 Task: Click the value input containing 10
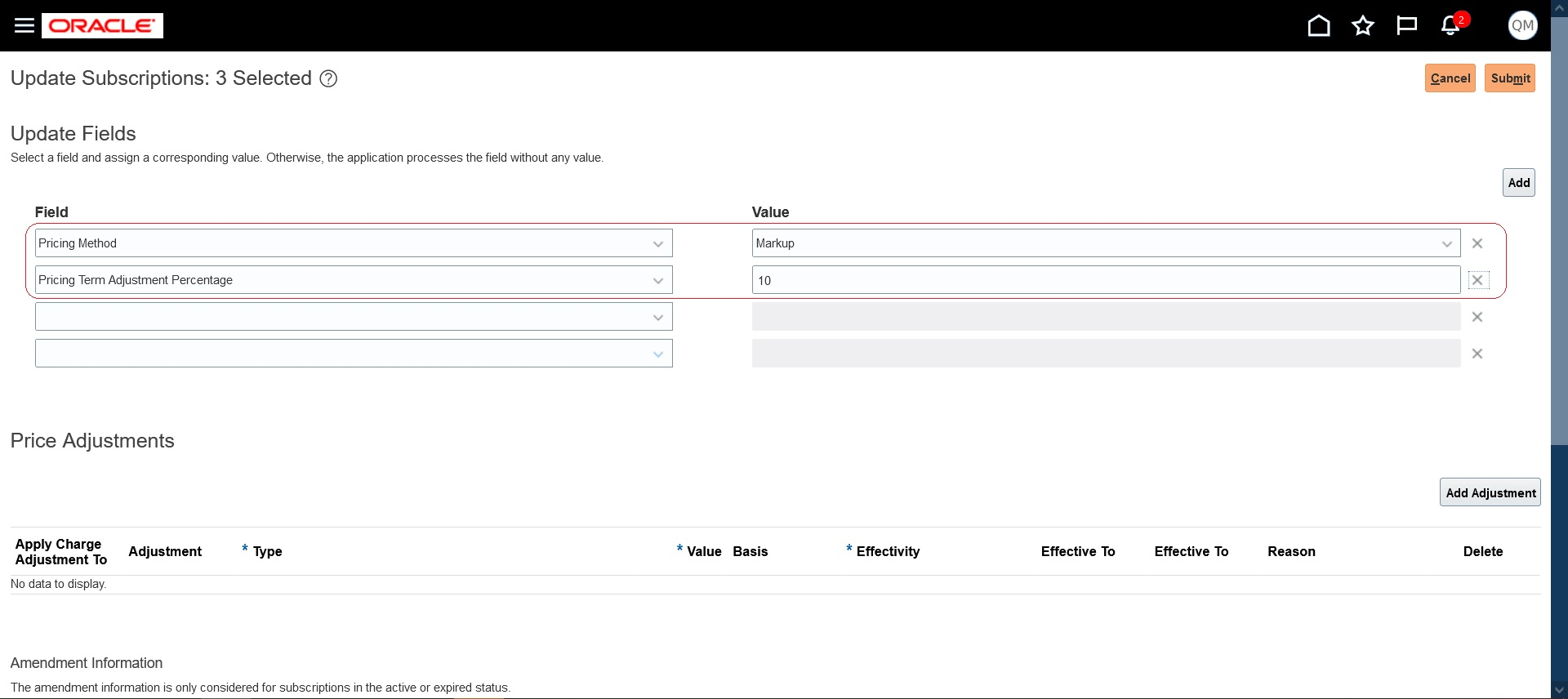[x=1106, y=280]
